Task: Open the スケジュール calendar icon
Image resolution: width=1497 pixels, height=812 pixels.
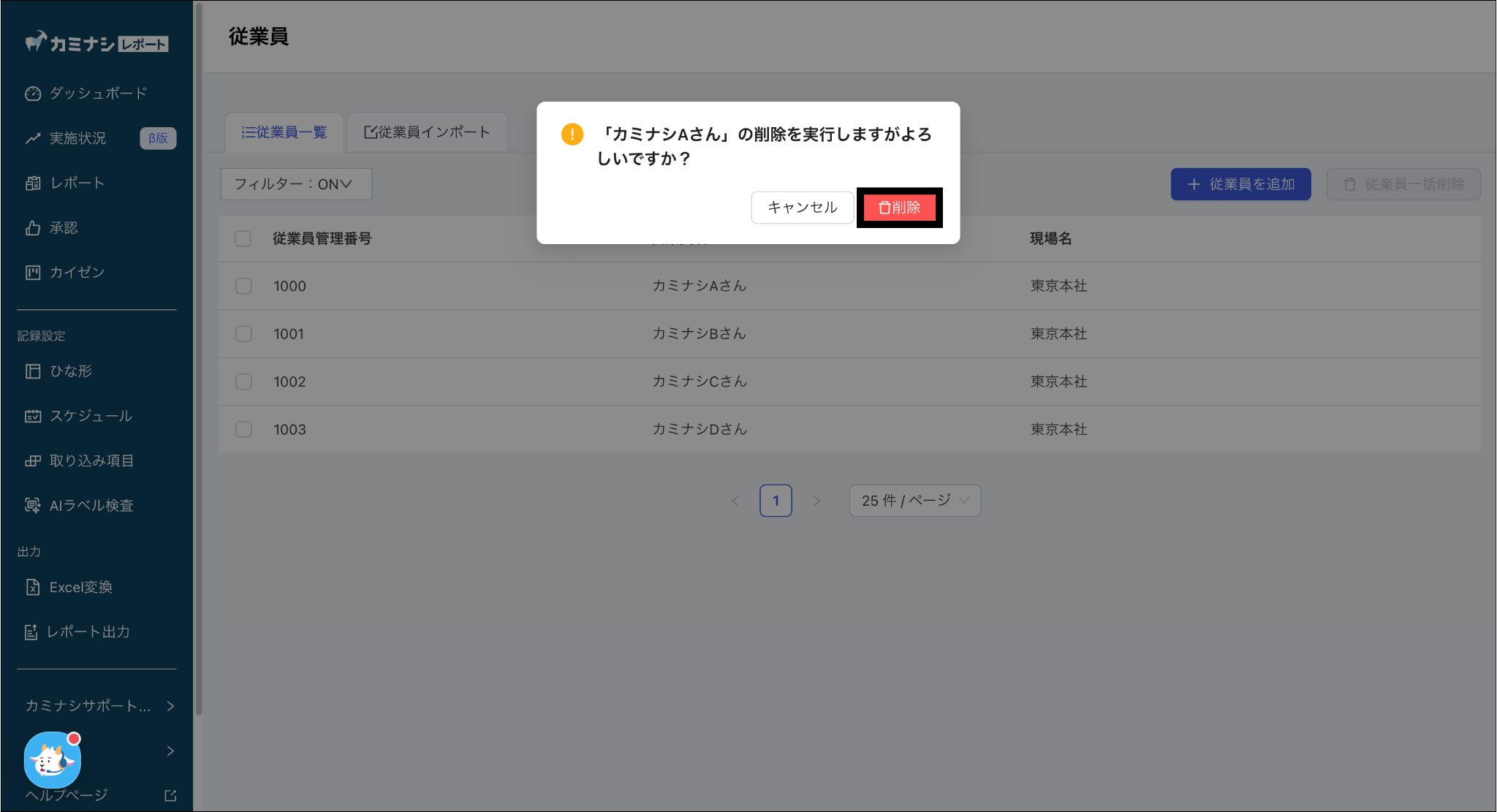Action: tap(33, 416)
